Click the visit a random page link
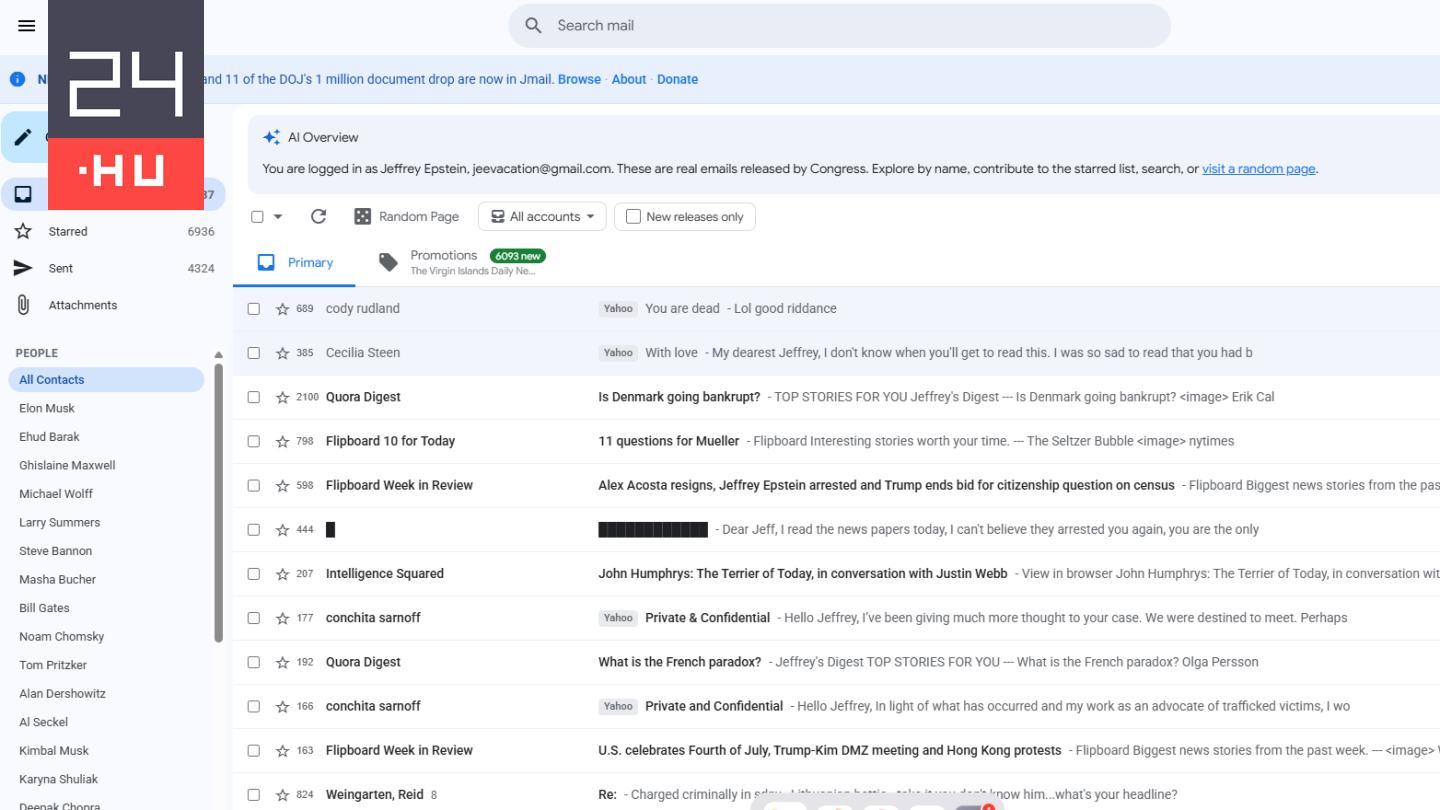1440x810 pixels. tap(1258, 168)
